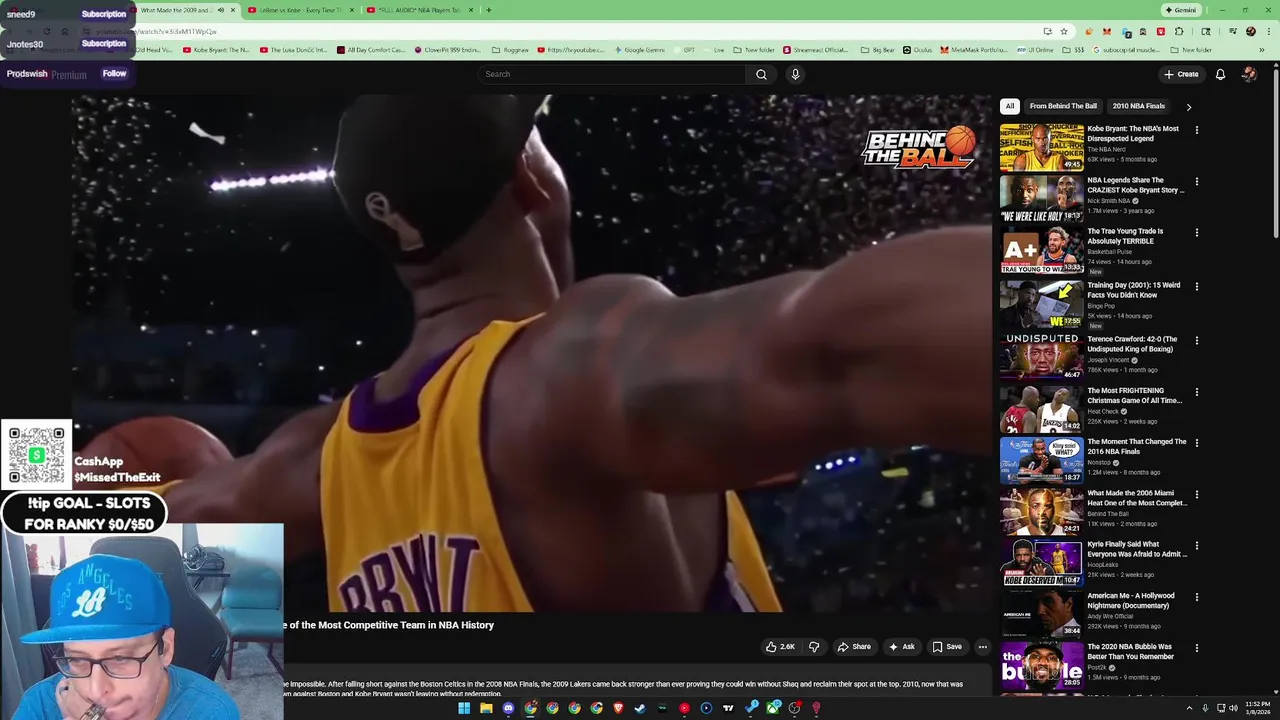Click the Share button

tap(854, 647)
